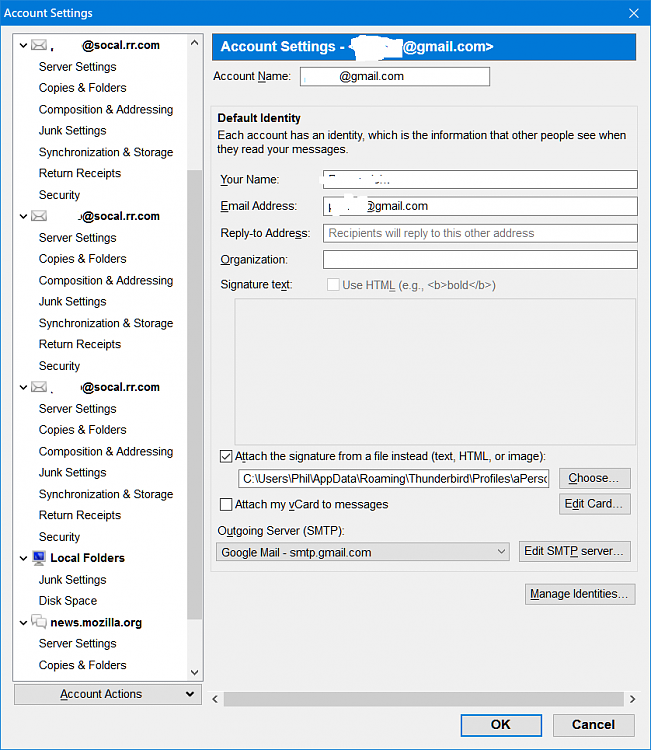This screenshot has height=750, width=651.
Task: Open Disk Space under Local Folders
Action: pyautogui.click(x=67, y=601)
